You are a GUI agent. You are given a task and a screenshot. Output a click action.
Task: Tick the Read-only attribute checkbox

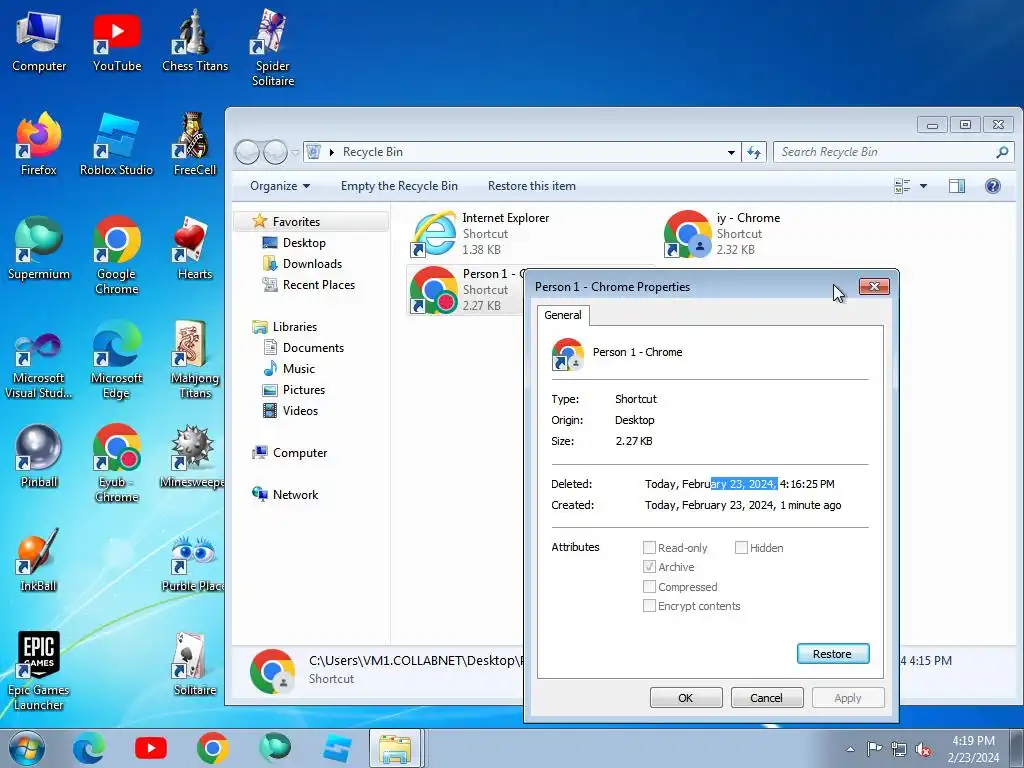649,548
